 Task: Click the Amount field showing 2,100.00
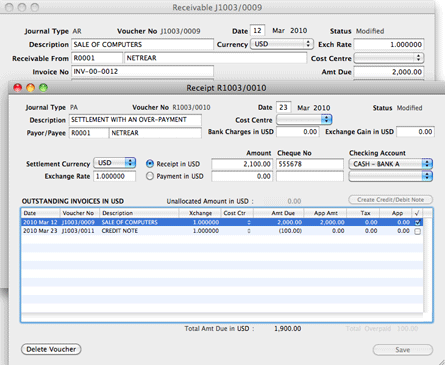242,164
